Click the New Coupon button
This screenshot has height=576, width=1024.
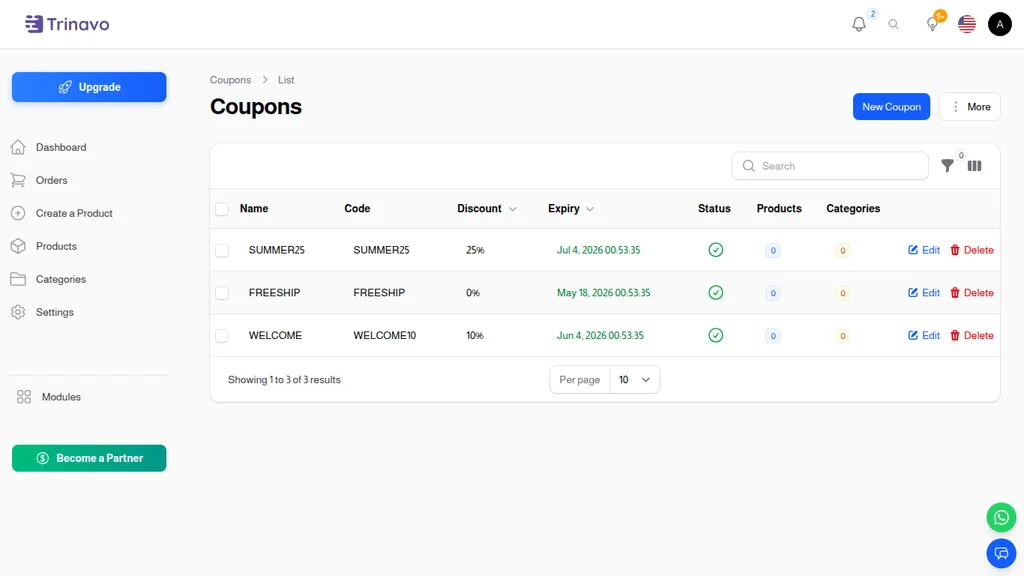tap(891, 106)
